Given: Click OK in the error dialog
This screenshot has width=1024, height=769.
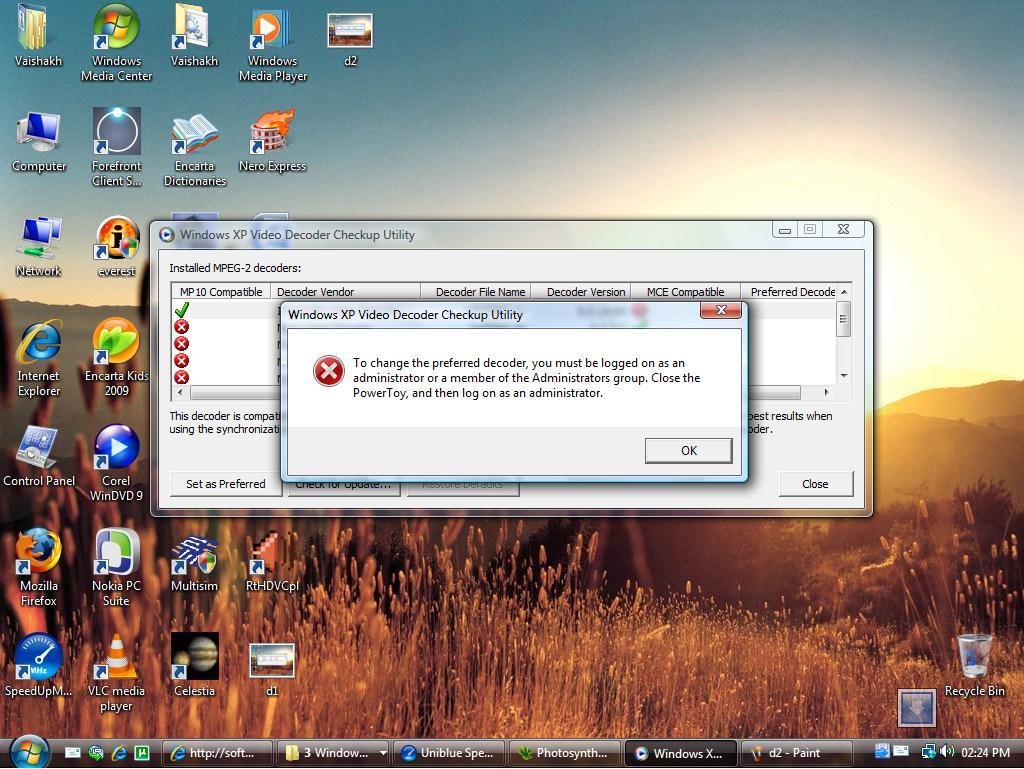Looking at the screenshot, I should coord(688,450).
